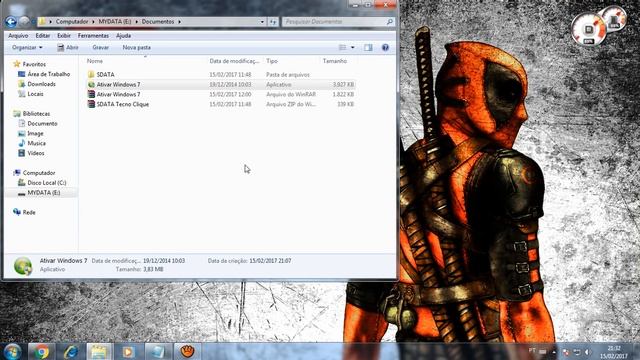Select the MYDATA (E:) drive
Image resolution: width=640 pixels, height=360 pixels.
44,193
